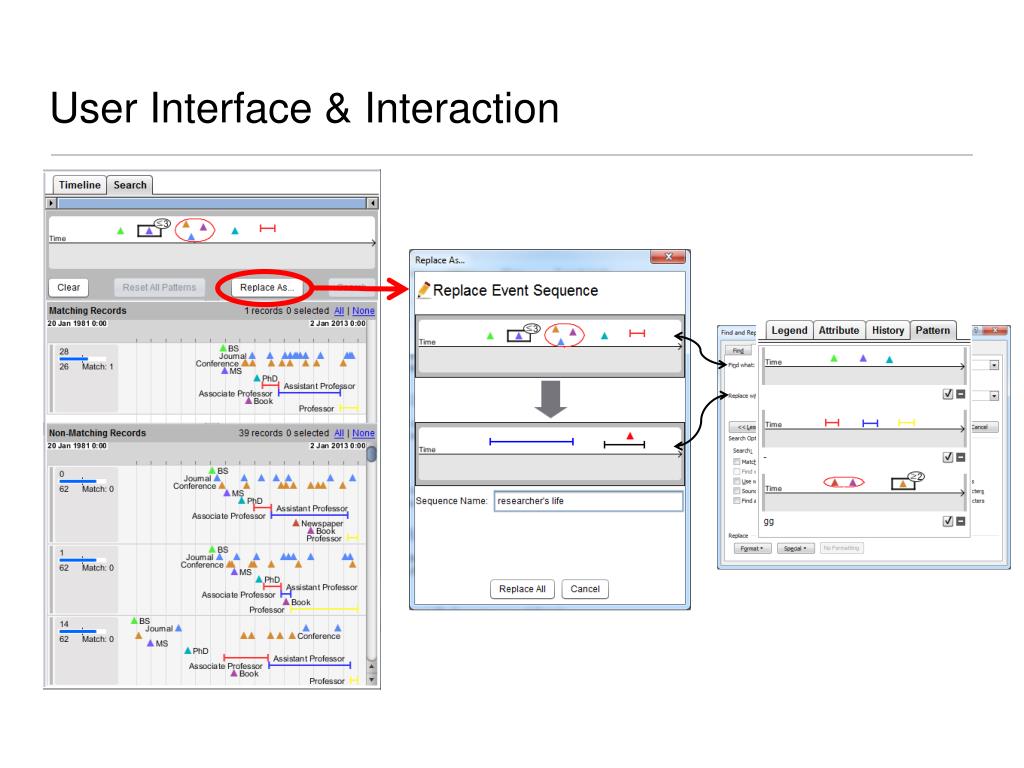1024x768 pixels.
Task: Open the Legend tab
Action: tap(789, 330)
